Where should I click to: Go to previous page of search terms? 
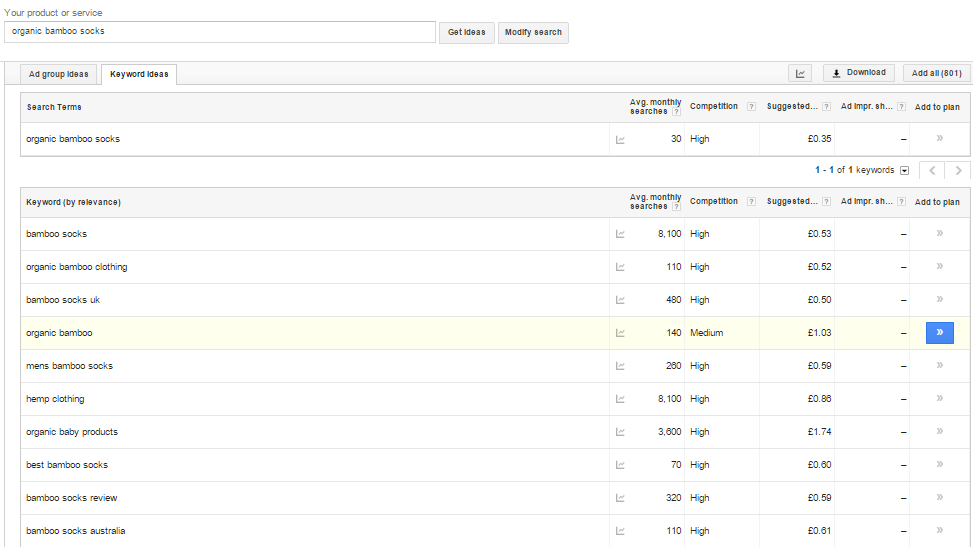931,171
